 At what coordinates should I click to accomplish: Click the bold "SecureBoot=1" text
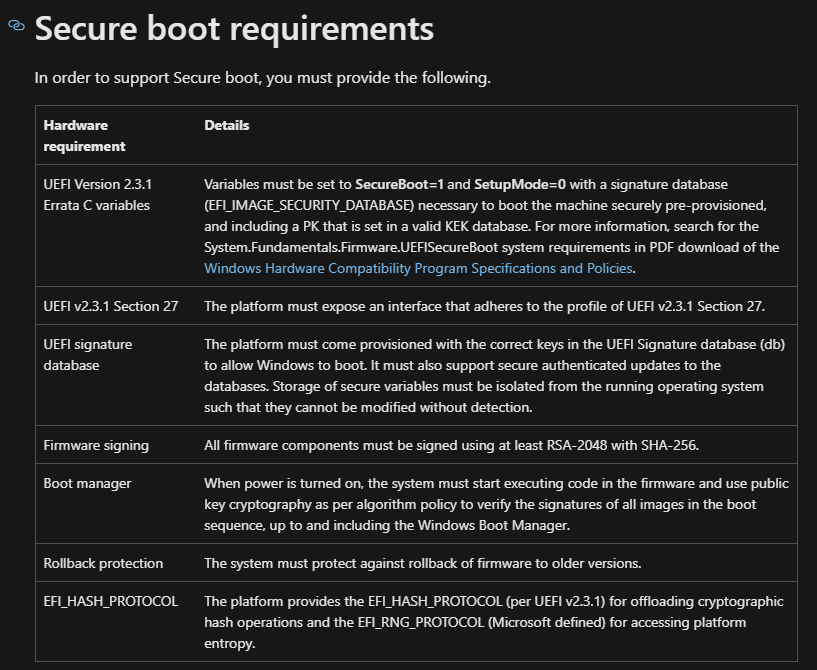399,184
